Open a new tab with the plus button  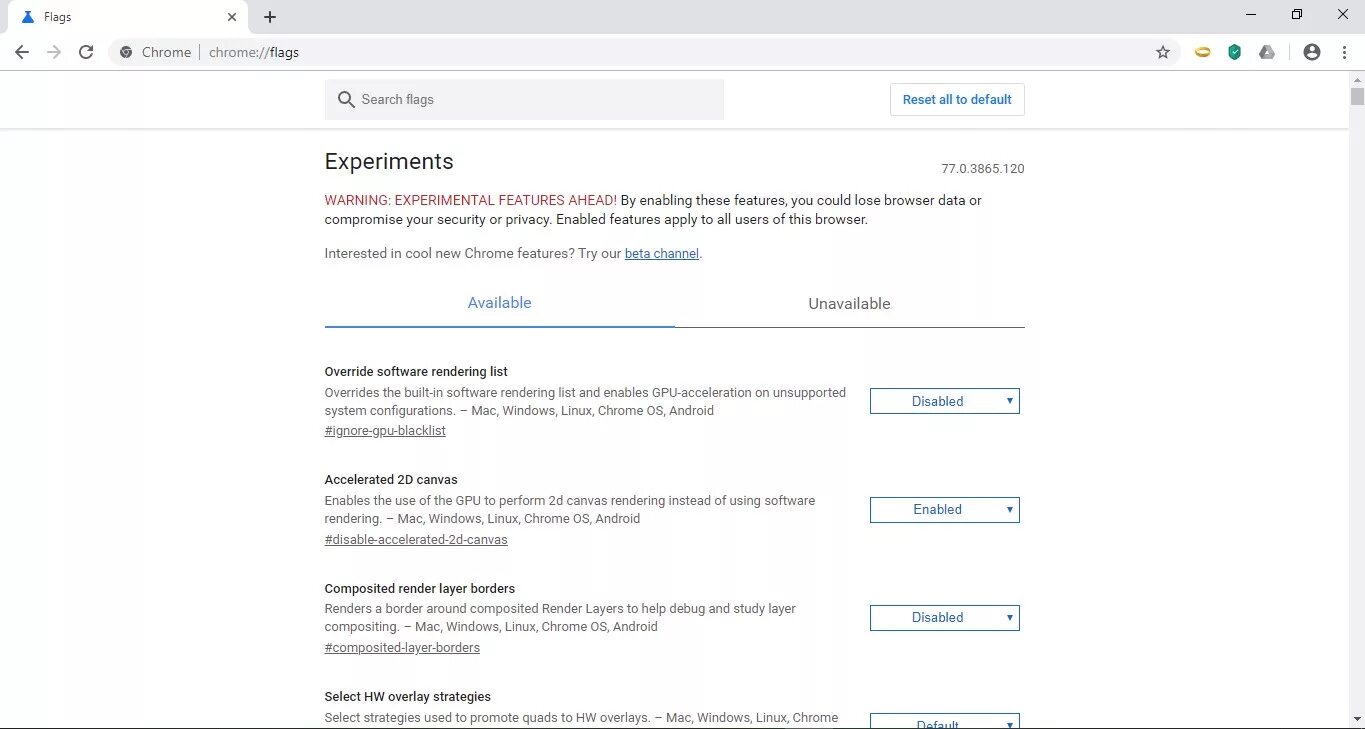click(270, 17)
